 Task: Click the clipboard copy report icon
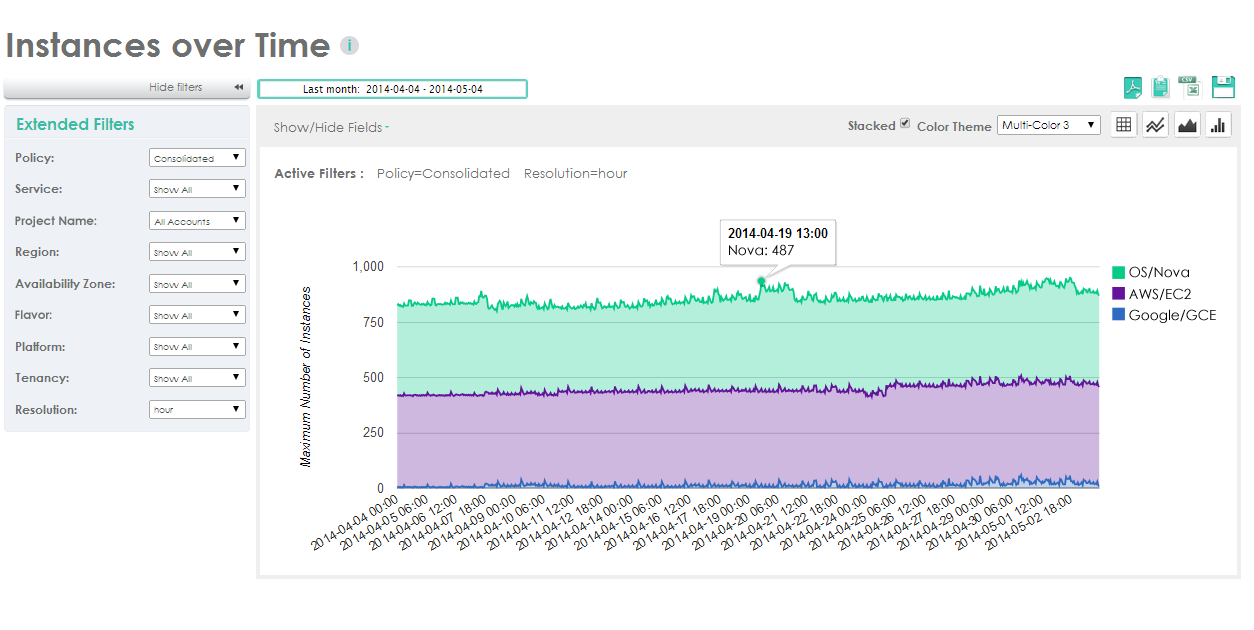(x=1160, y=88)
